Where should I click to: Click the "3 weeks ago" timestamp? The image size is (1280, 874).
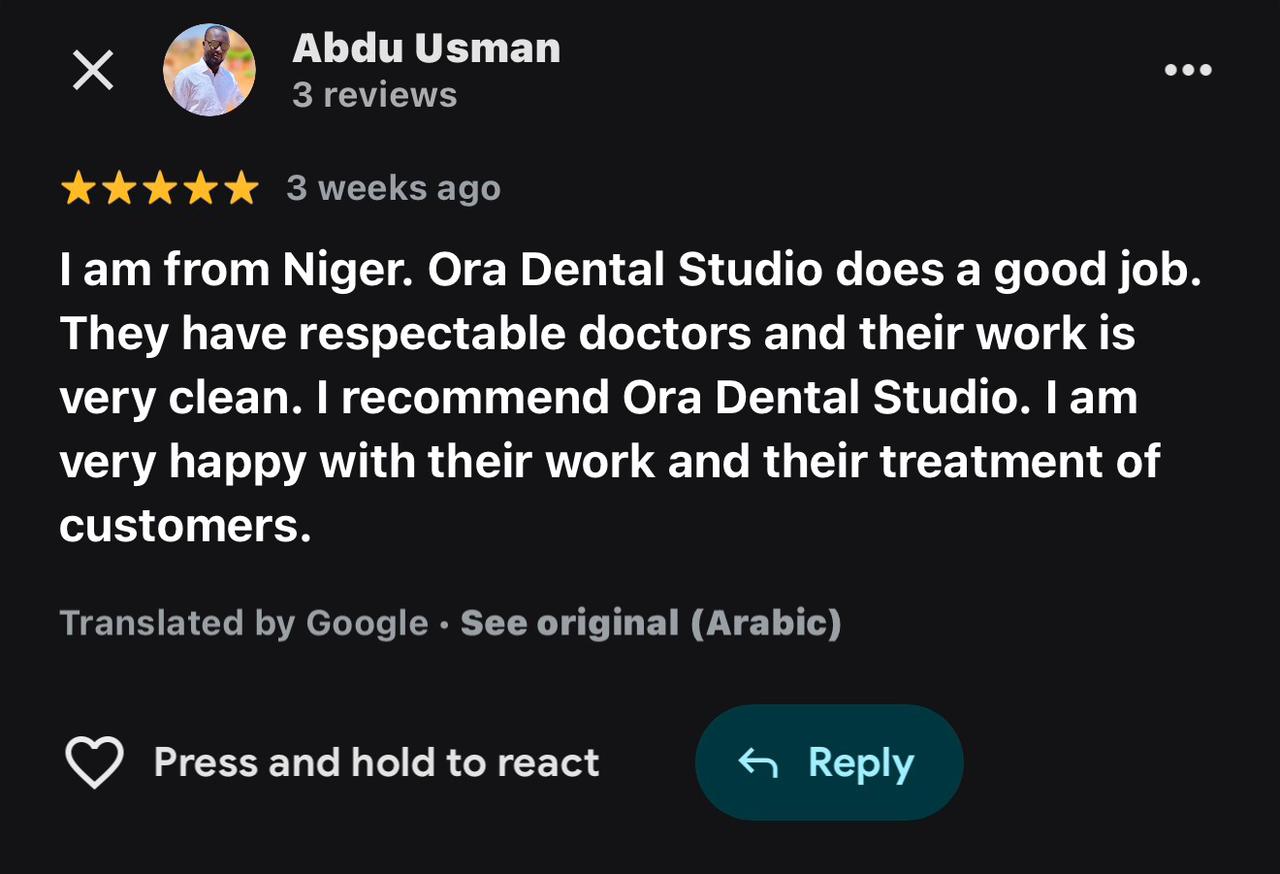[x=393, y=188]
